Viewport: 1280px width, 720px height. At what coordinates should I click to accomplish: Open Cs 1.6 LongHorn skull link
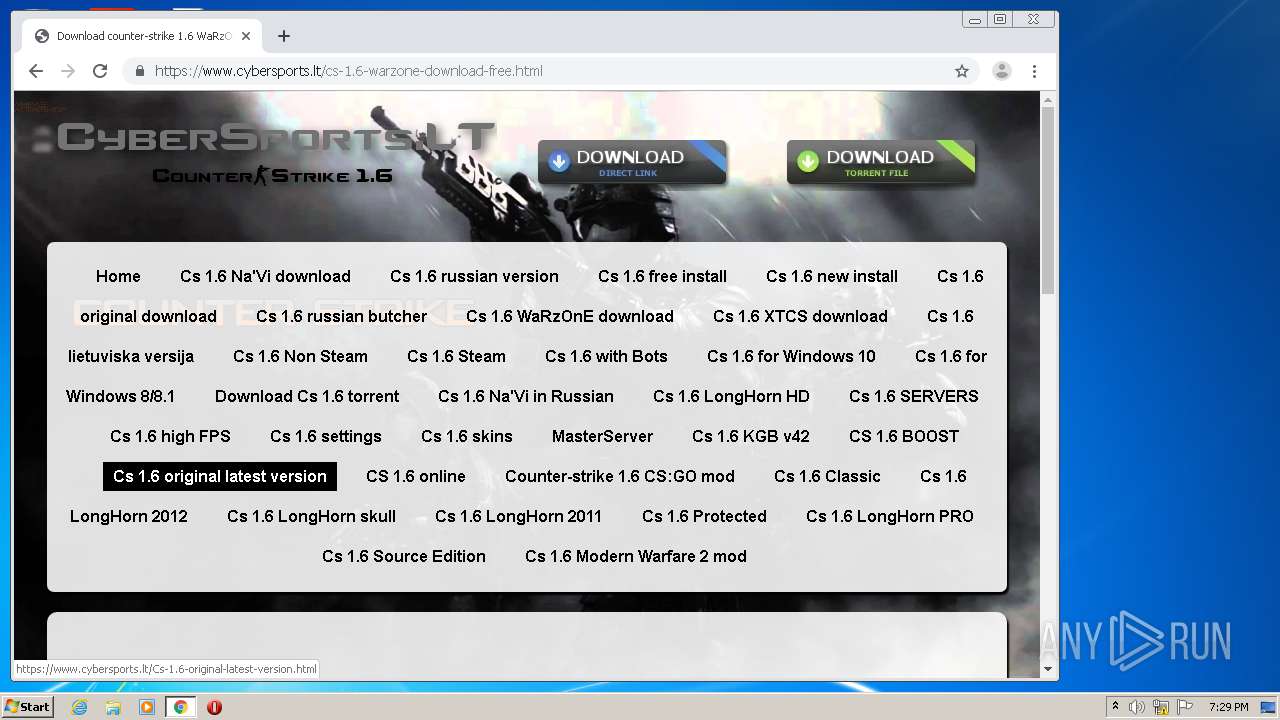point(311,516)
